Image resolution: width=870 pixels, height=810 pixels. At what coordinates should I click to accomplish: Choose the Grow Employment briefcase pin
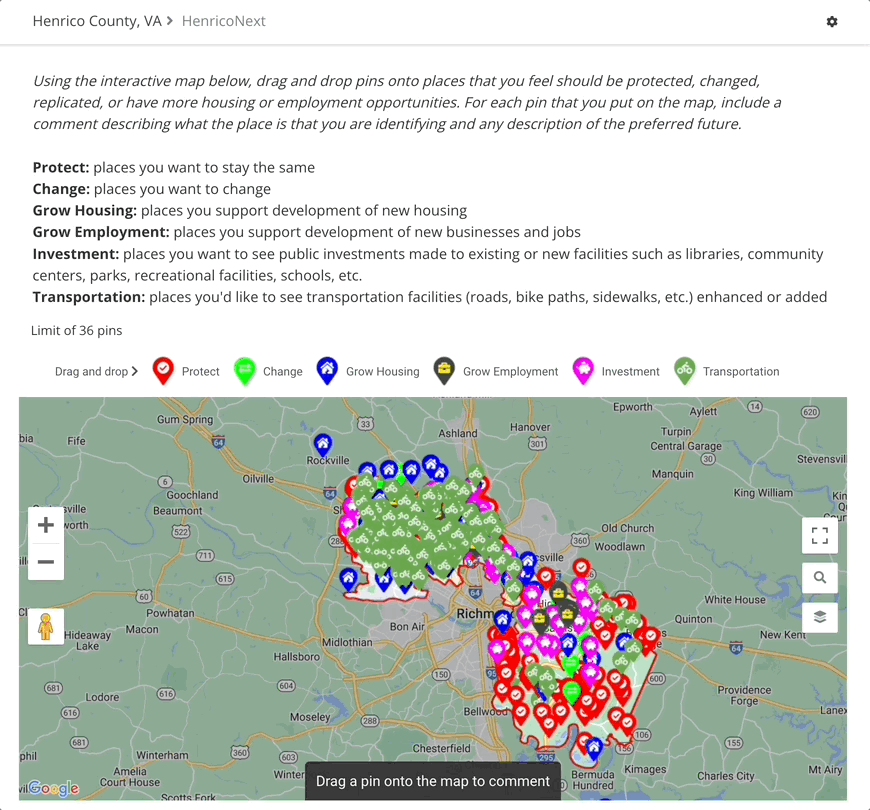(444, 370)
